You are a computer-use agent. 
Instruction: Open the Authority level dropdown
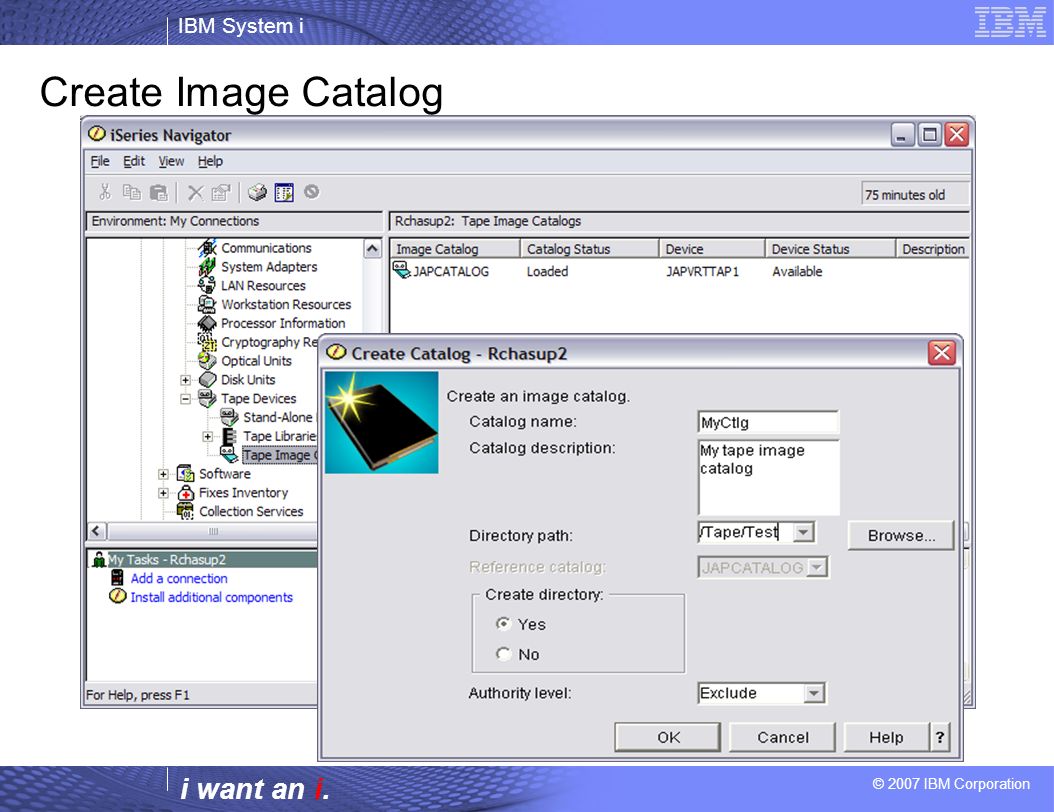[814, 693]
